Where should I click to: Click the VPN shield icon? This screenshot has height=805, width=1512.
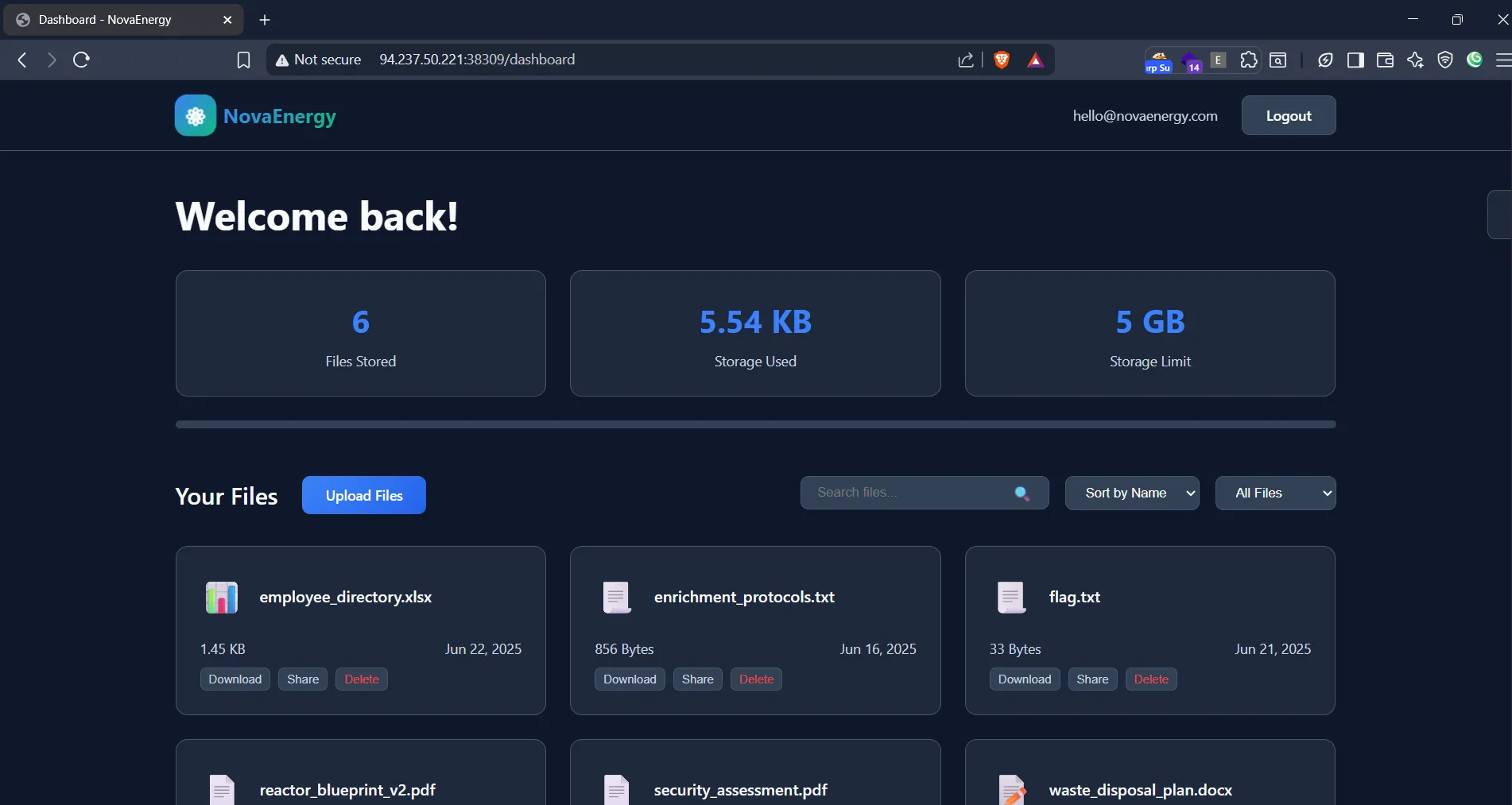point(1445,60)
